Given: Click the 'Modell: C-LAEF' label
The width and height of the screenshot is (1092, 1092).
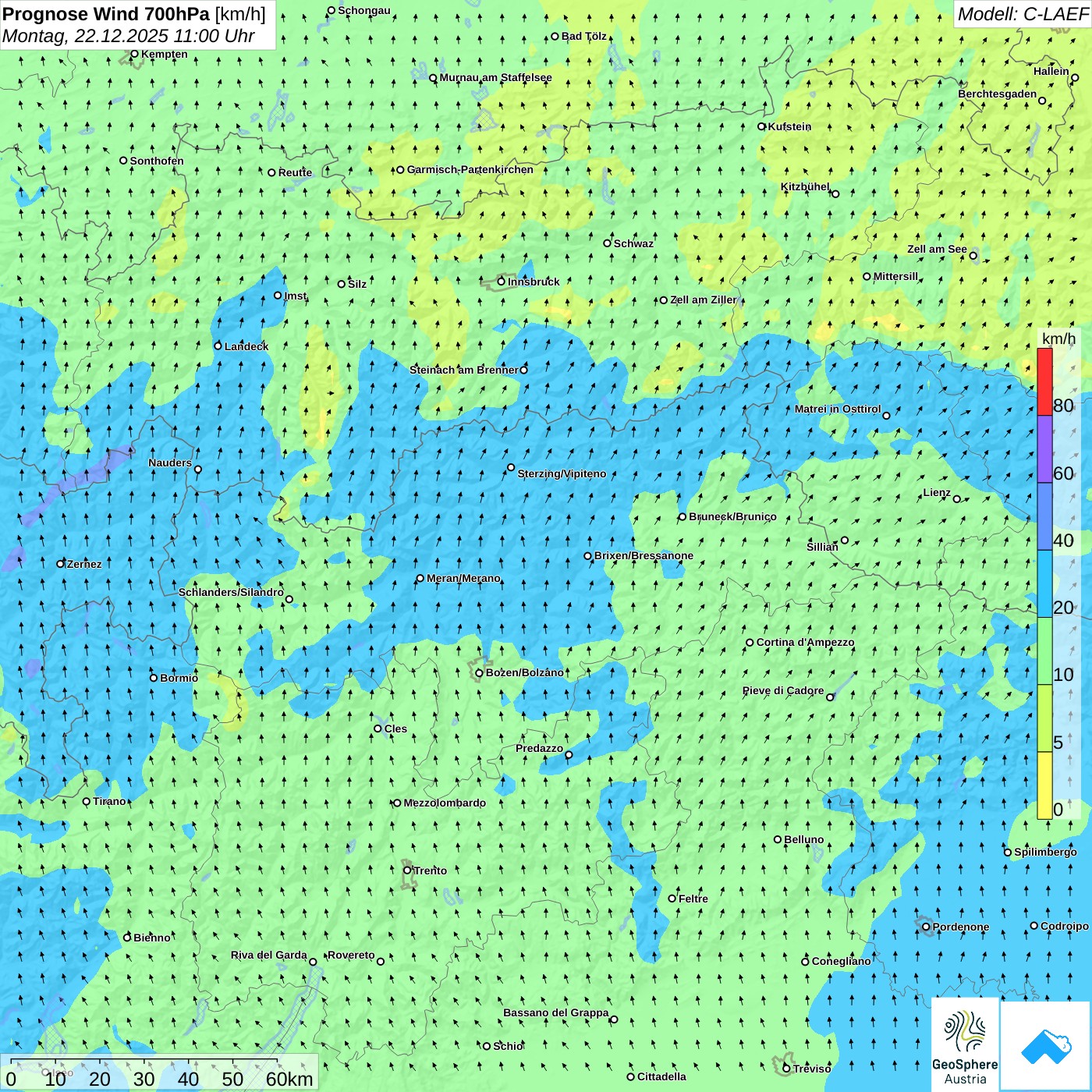Looking at the screenshot, I should coord(1023,14).
